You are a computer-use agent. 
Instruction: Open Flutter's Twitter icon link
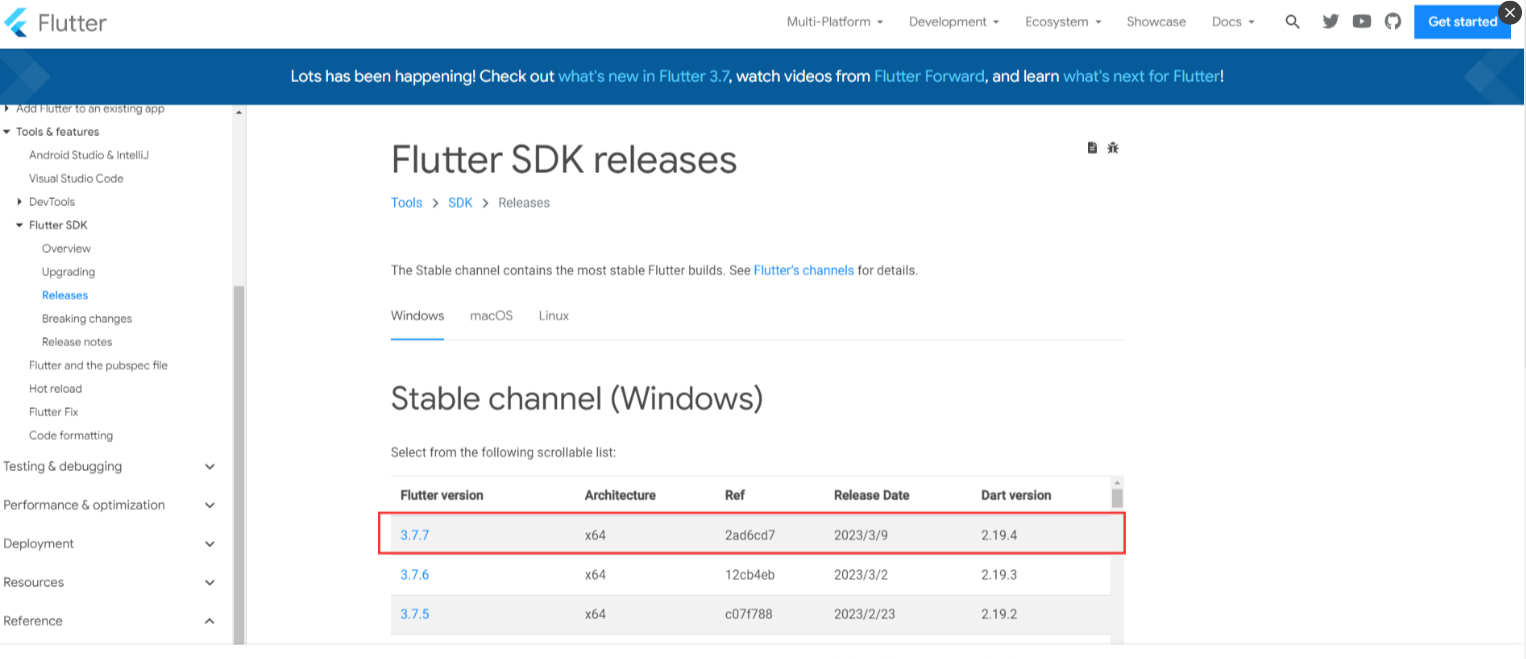tap(1330, 21)
